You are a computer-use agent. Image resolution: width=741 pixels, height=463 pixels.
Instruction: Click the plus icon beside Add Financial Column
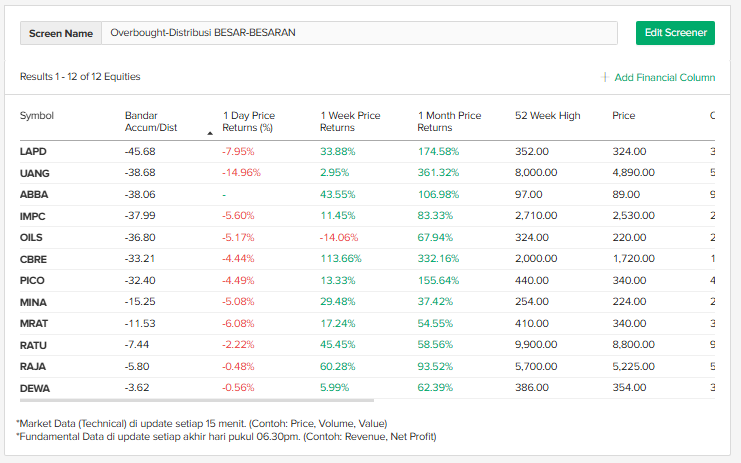(605, 77)
